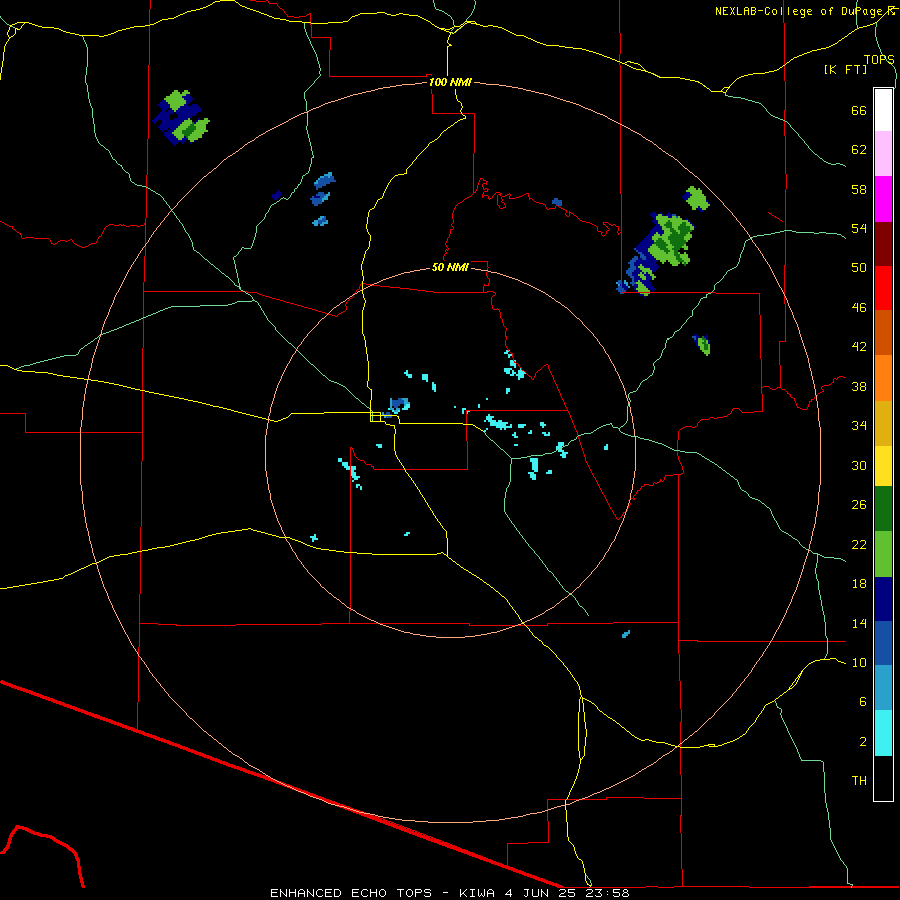Select the 38 scale label
This screenshot has height=900, width=900.
pos(859,386)
